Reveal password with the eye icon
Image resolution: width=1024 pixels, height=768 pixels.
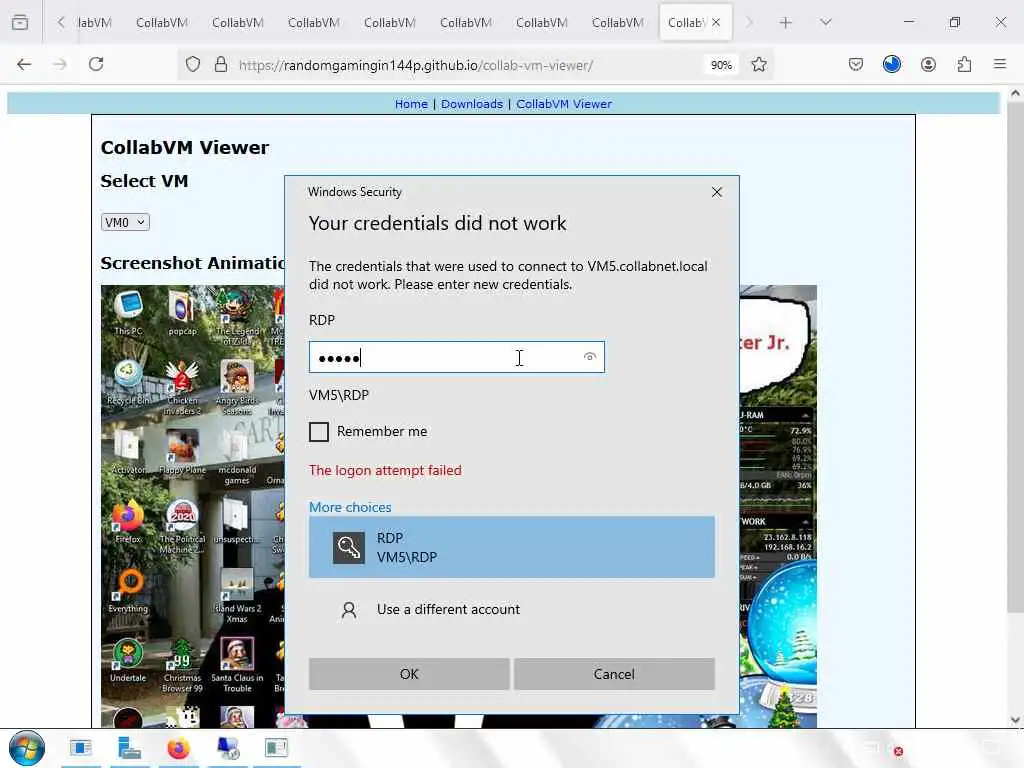click(590, 357)
